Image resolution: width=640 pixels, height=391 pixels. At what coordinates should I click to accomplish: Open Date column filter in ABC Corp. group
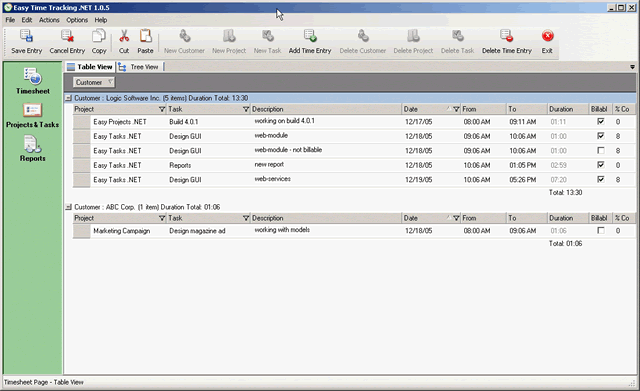[456, 218]
